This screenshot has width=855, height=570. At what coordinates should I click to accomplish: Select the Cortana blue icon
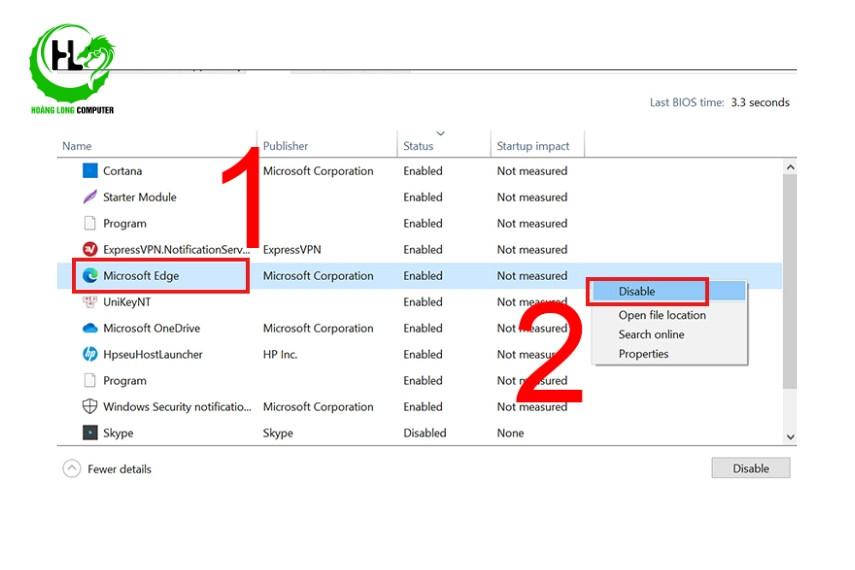click(90, 171)
